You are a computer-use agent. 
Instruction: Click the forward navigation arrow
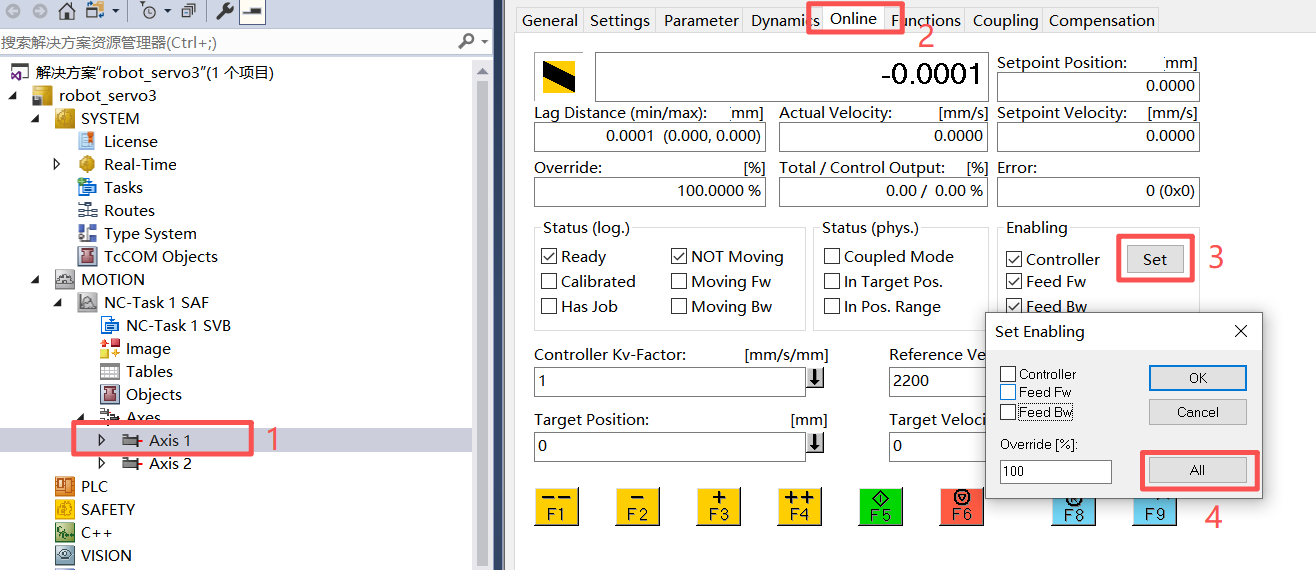coord(40,11)
